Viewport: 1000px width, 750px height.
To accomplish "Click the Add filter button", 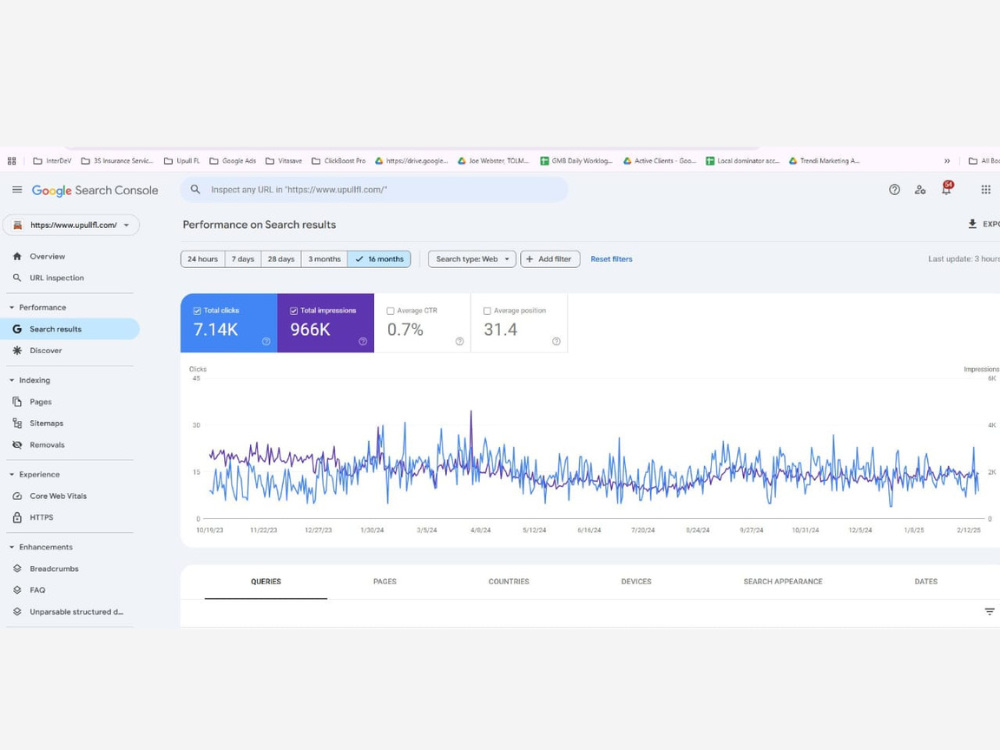I will (x=550, y=259).
